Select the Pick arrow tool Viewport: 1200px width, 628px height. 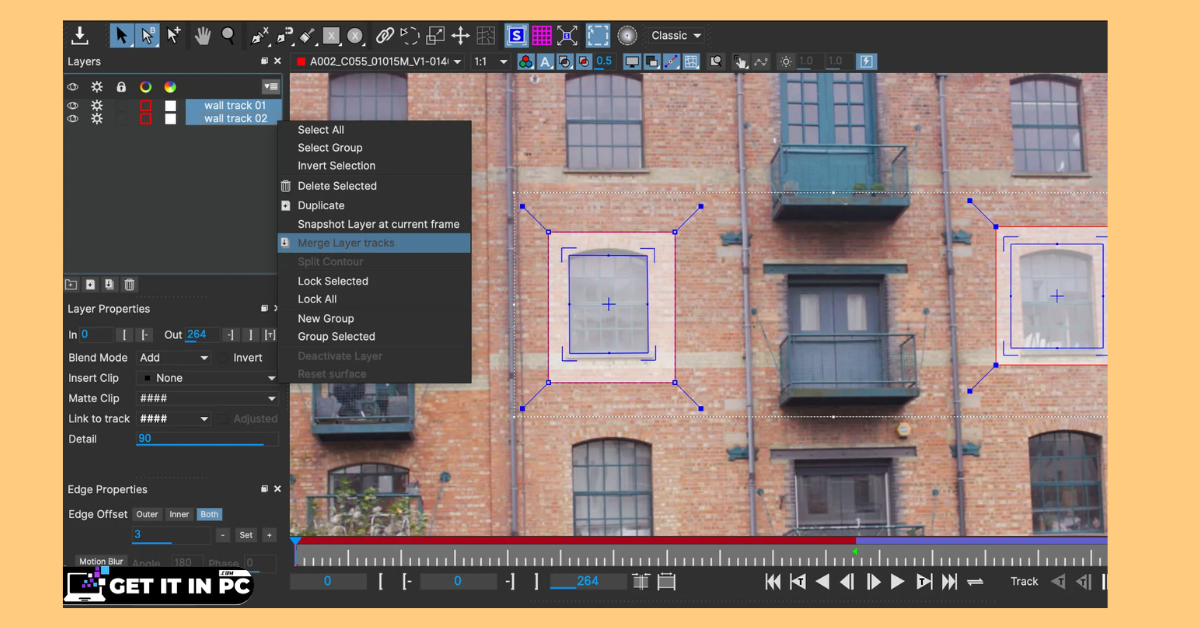coord(122,36)
